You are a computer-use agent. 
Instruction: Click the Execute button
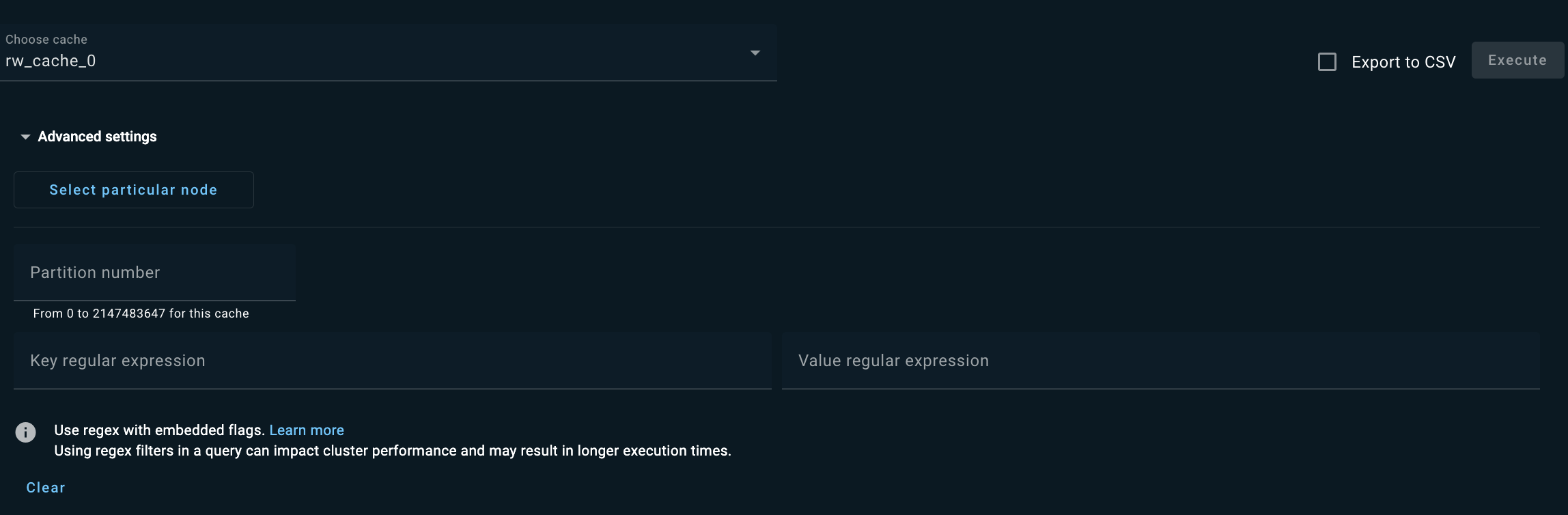(1517, 60)
